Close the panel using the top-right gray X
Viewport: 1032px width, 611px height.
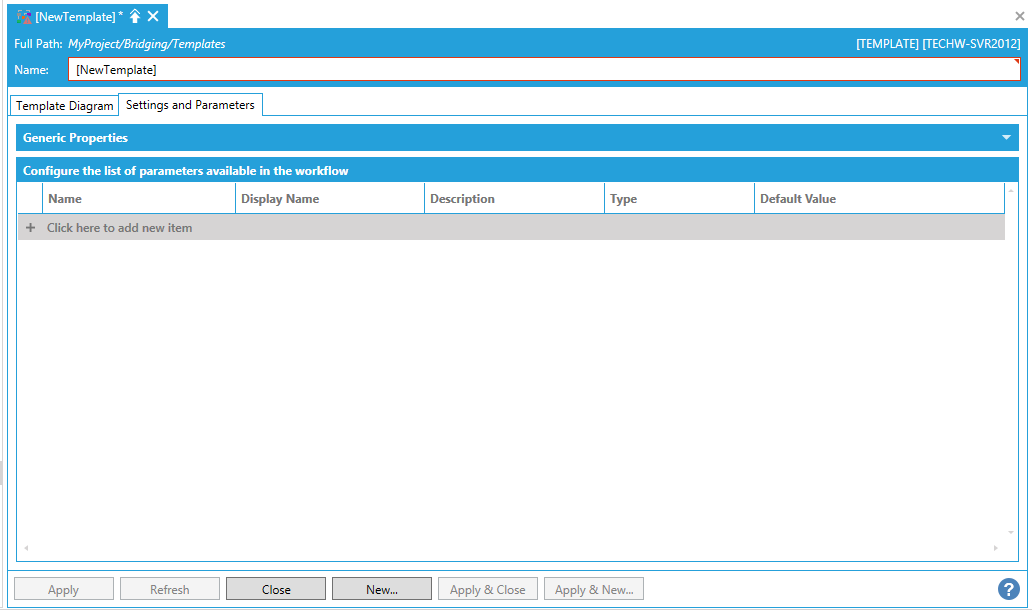pyautogui.click(x=1019, y=16)
